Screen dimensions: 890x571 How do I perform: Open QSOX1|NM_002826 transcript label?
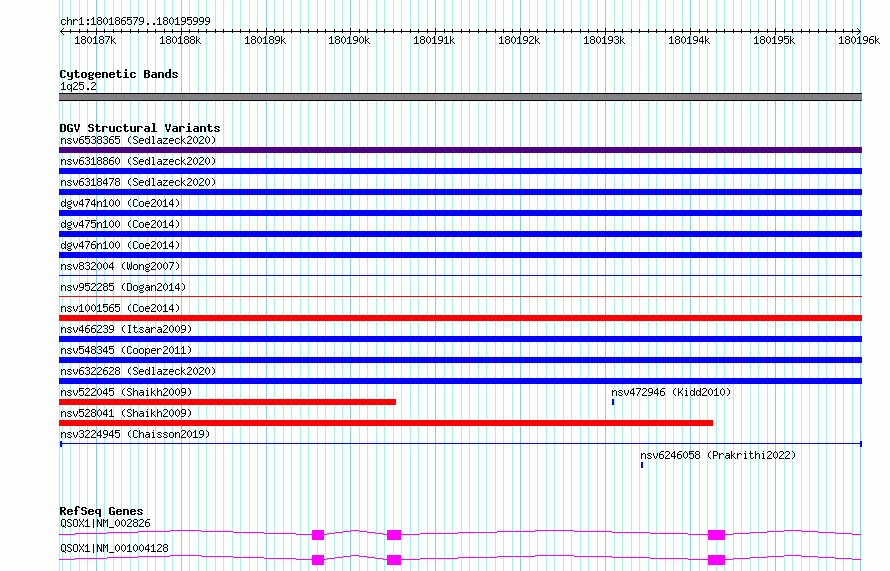(x=105, y=523)
